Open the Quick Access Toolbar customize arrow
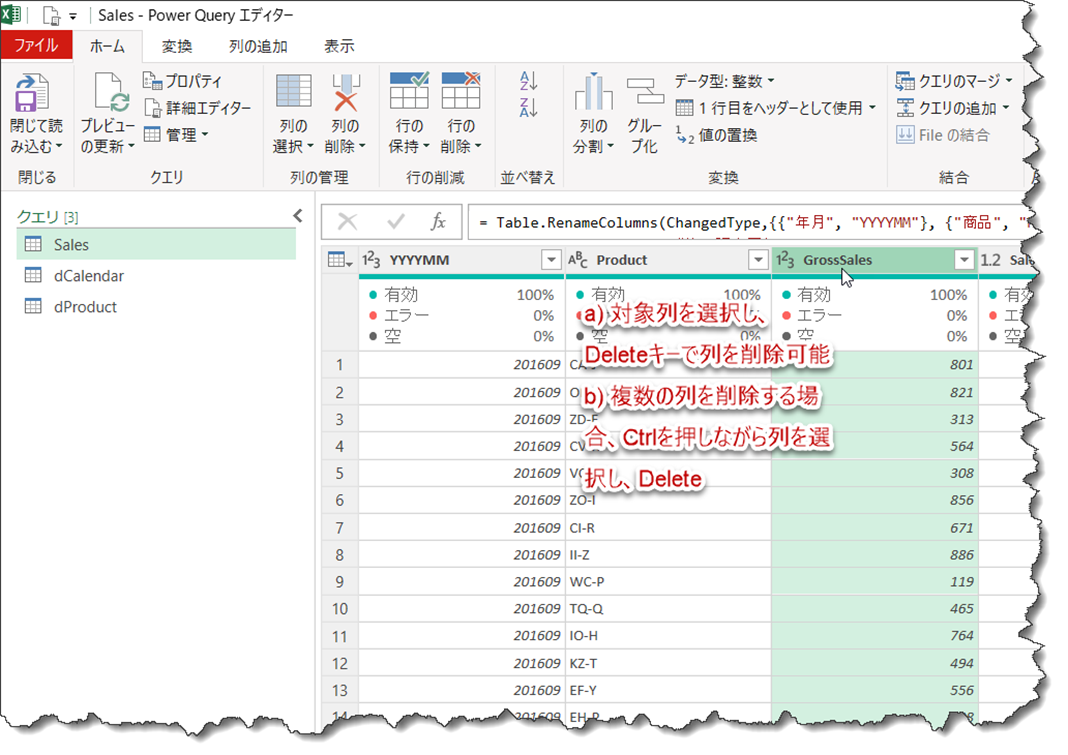This screenshot has width=1068, height=755. pyautogui.click(x=73, y=16)
